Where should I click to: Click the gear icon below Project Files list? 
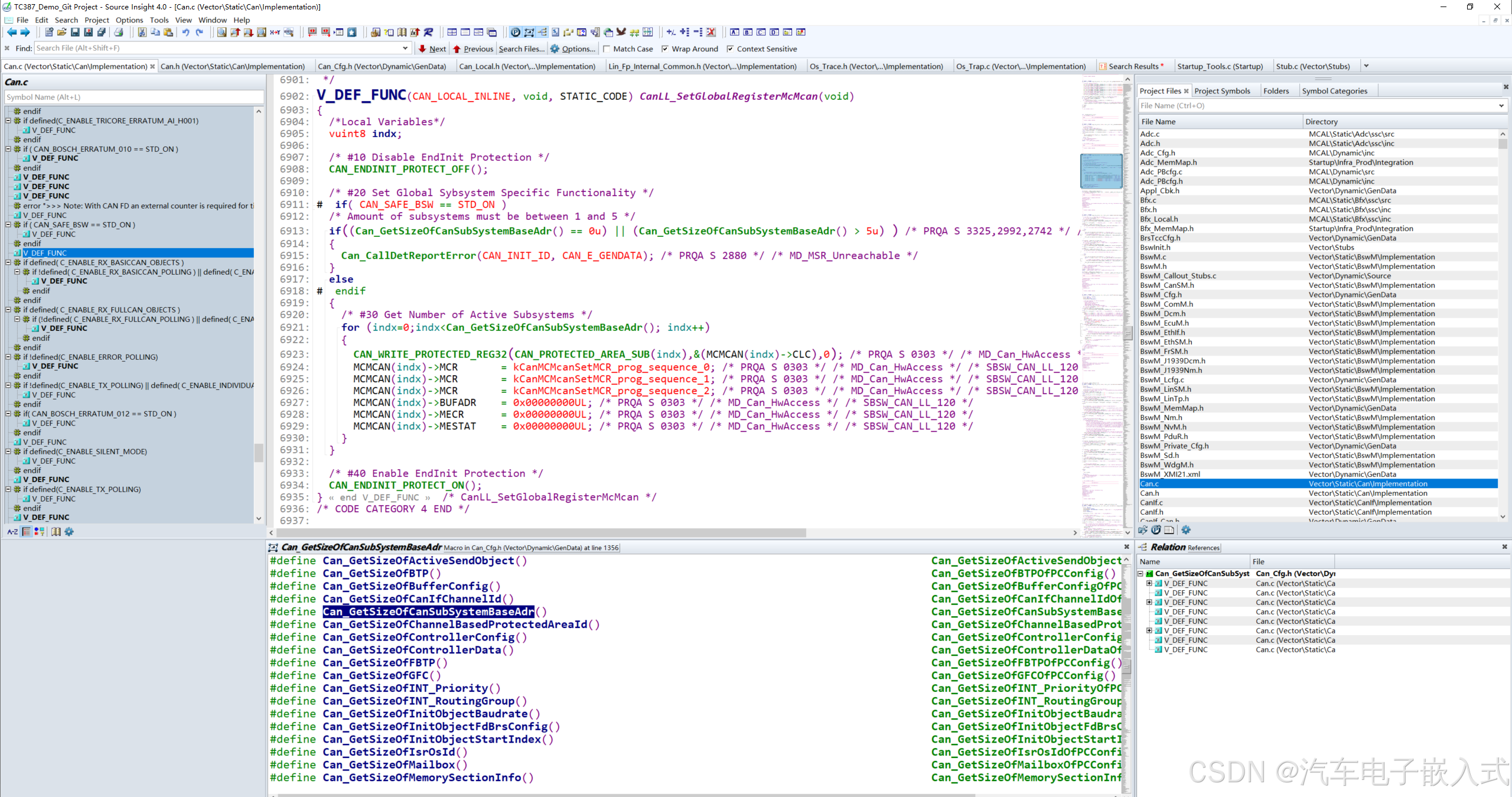click(1186, 530)
